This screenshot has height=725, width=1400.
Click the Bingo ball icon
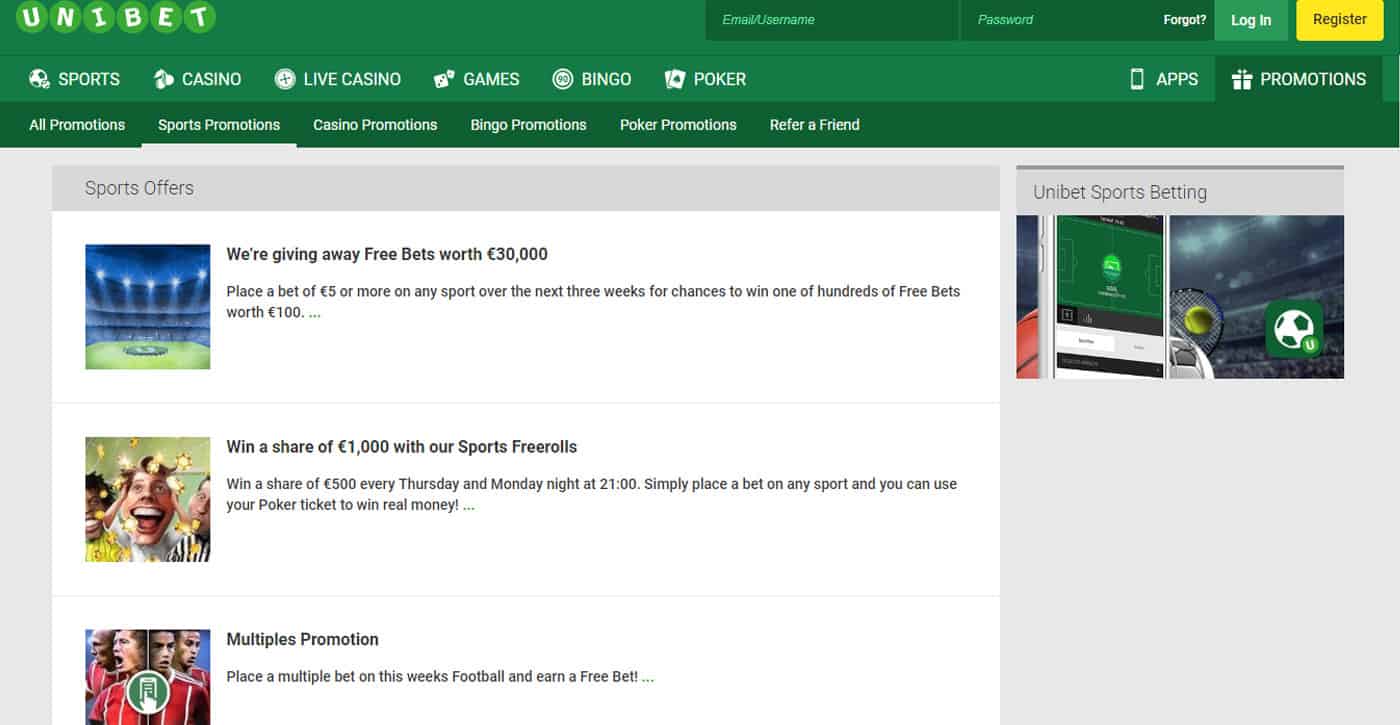563,79
